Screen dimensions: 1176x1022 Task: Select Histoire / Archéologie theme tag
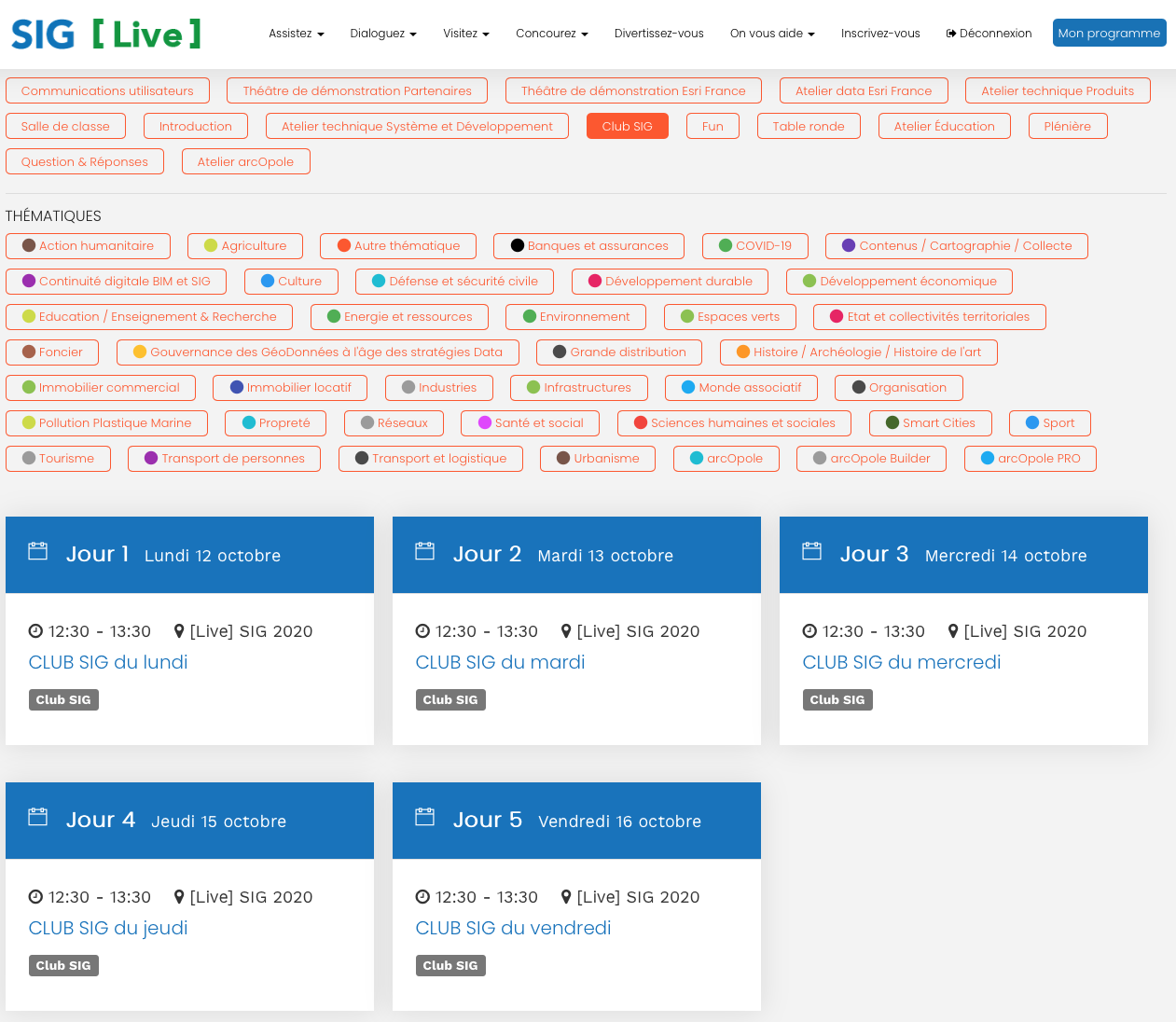[x=859, y=352]
